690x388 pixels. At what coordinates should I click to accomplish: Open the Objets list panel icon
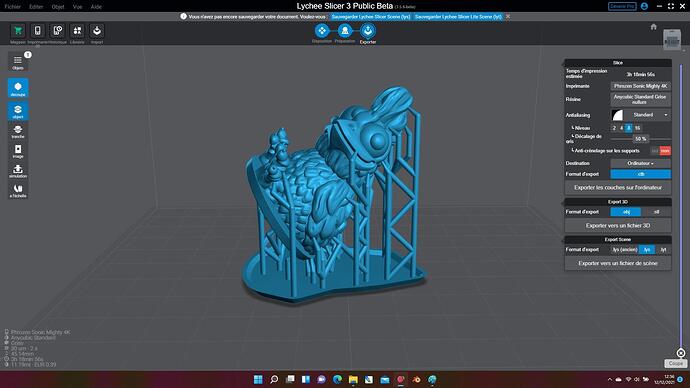pyautogui.click(x=18, y=62)
